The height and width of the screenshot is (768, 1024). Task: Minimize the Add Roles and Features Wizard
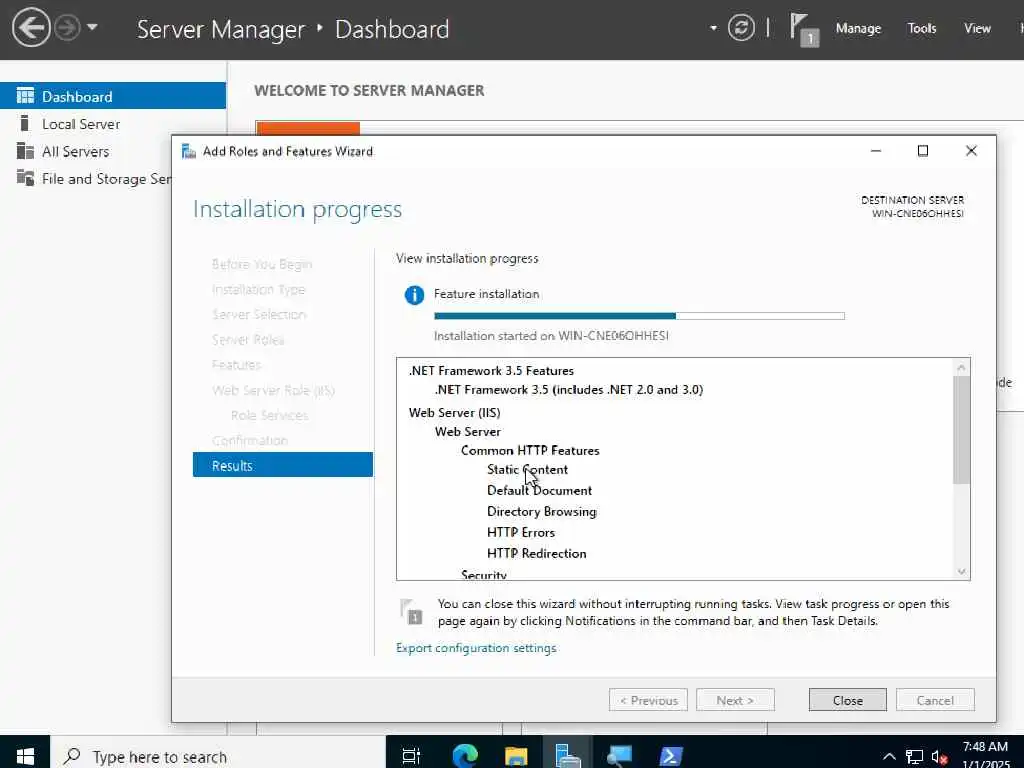coord(876,151)
